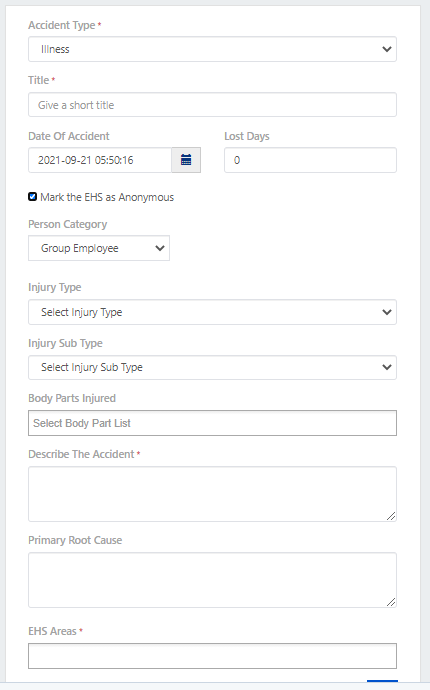Expand the Select Injury Sub Type dropdown
Screen dimensions: 430x690
[x=213, y=367]
